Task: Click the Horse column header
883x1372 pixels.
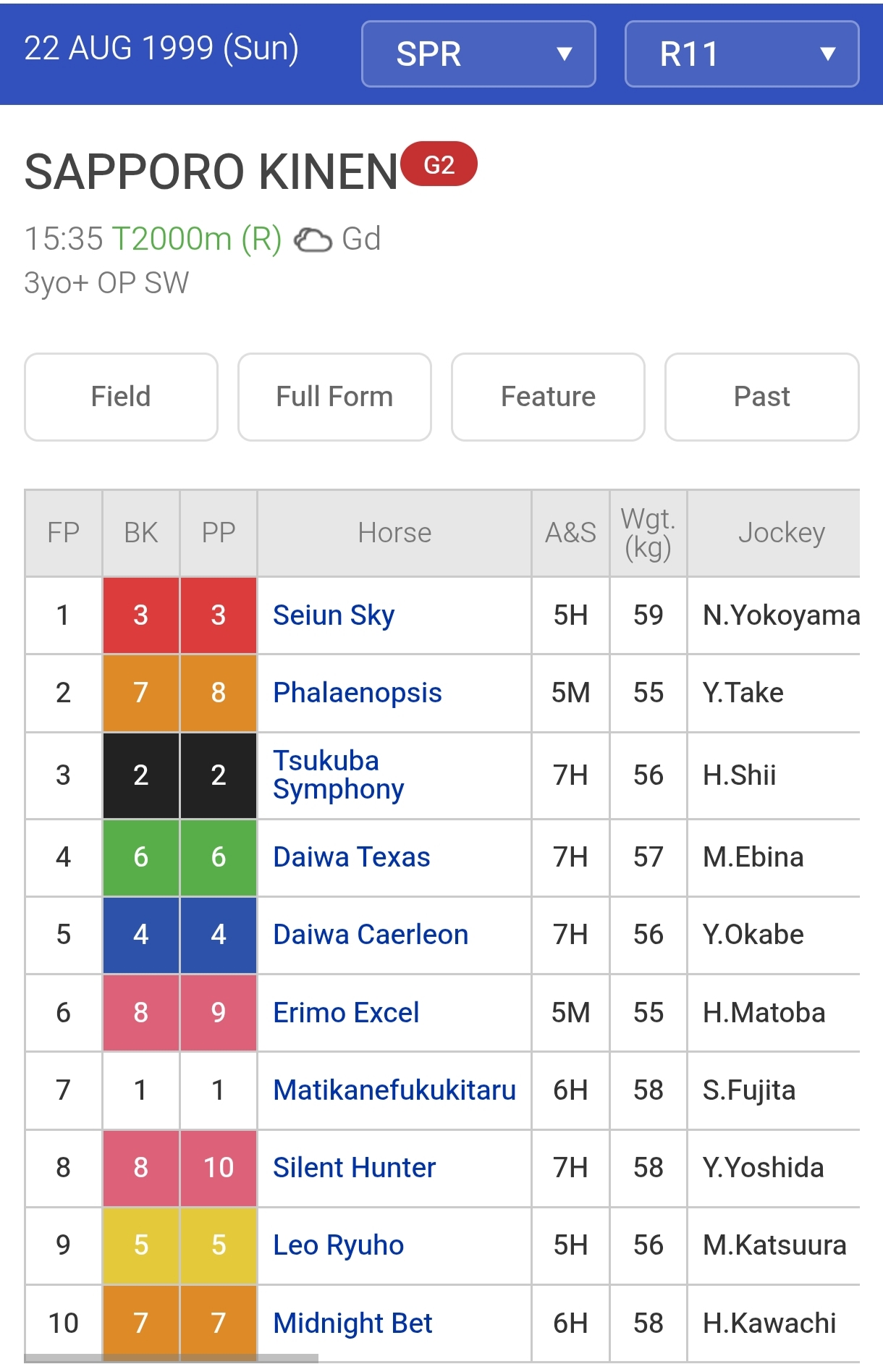Action: click(x=394, y=533)
